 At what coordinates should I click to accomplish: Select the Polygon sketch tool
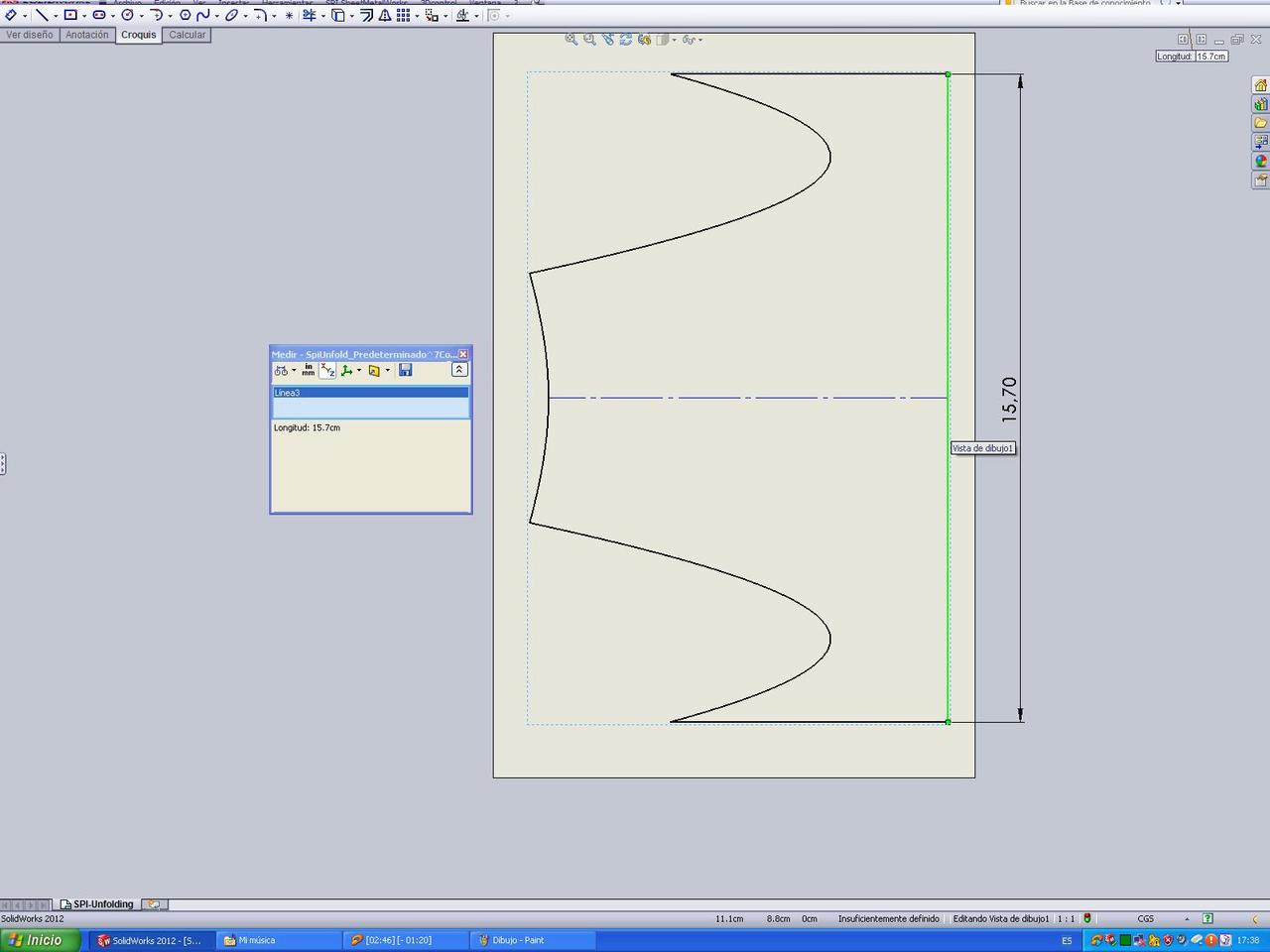[186, 15]
